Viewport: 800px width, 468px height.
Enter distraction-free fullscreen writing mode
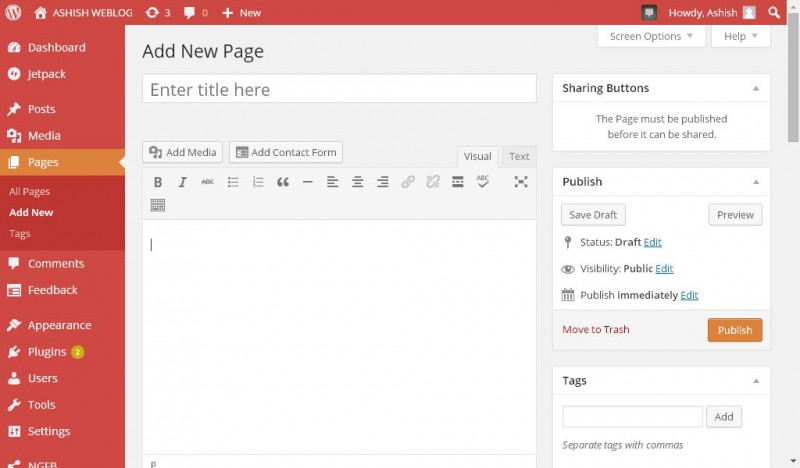click(x=521, y=182)
